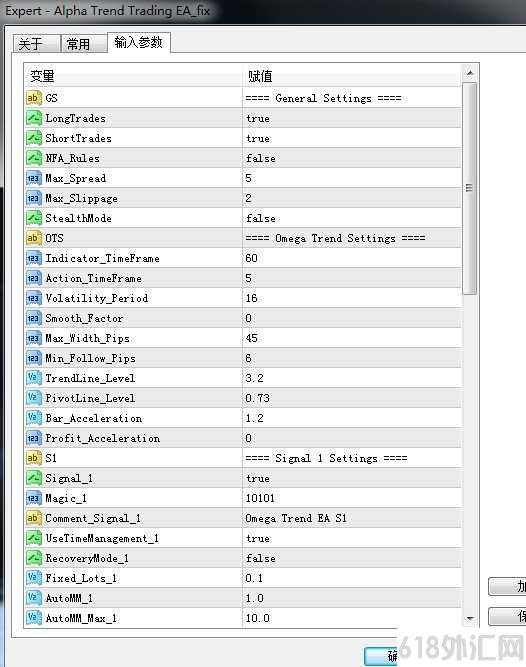Click the vertical scrollbar thumb
Viewport: 526px width, 667px height.
point(470,188)
